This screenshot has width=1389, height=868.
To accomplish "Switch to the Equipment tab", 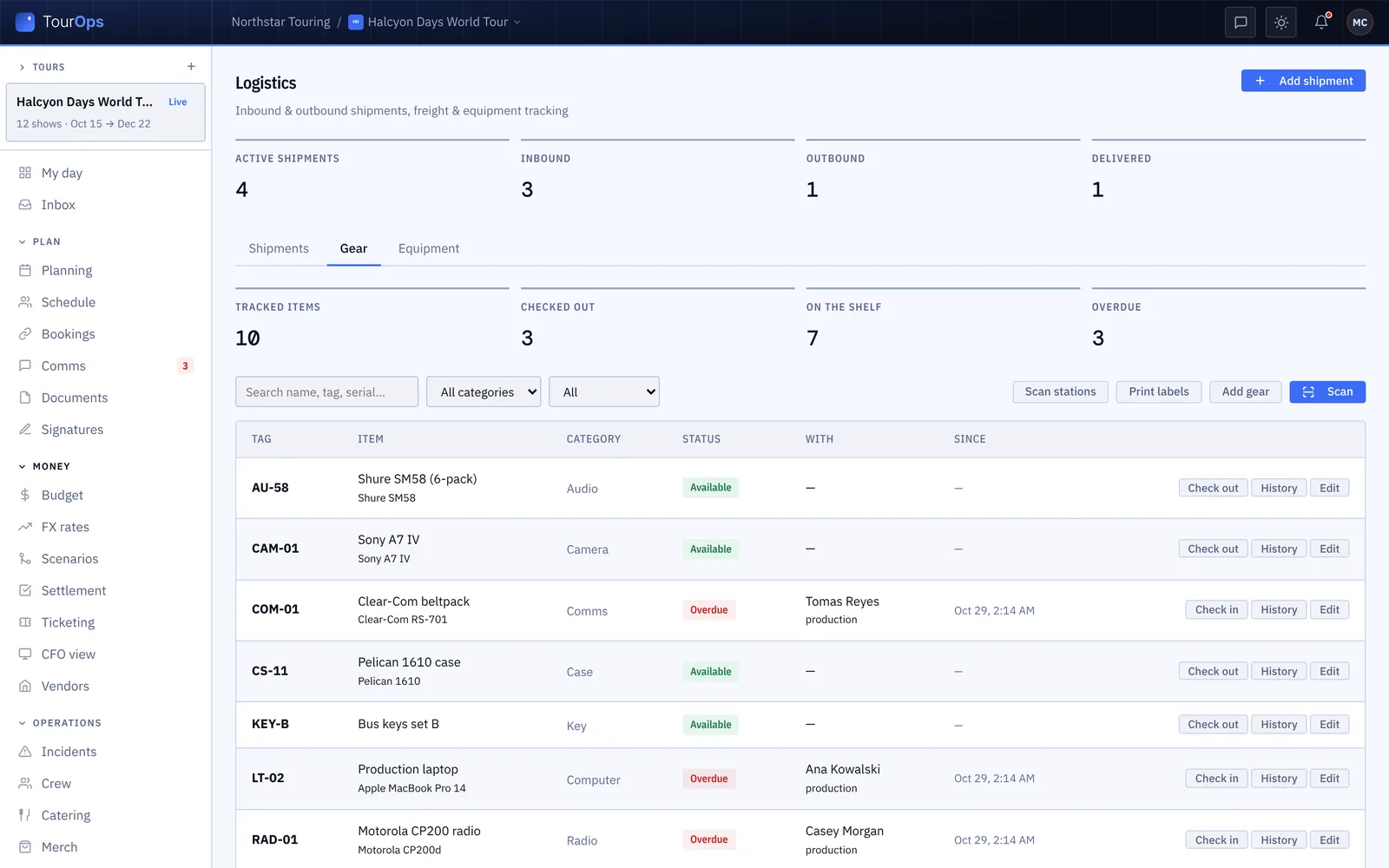I will coord(429,248).
